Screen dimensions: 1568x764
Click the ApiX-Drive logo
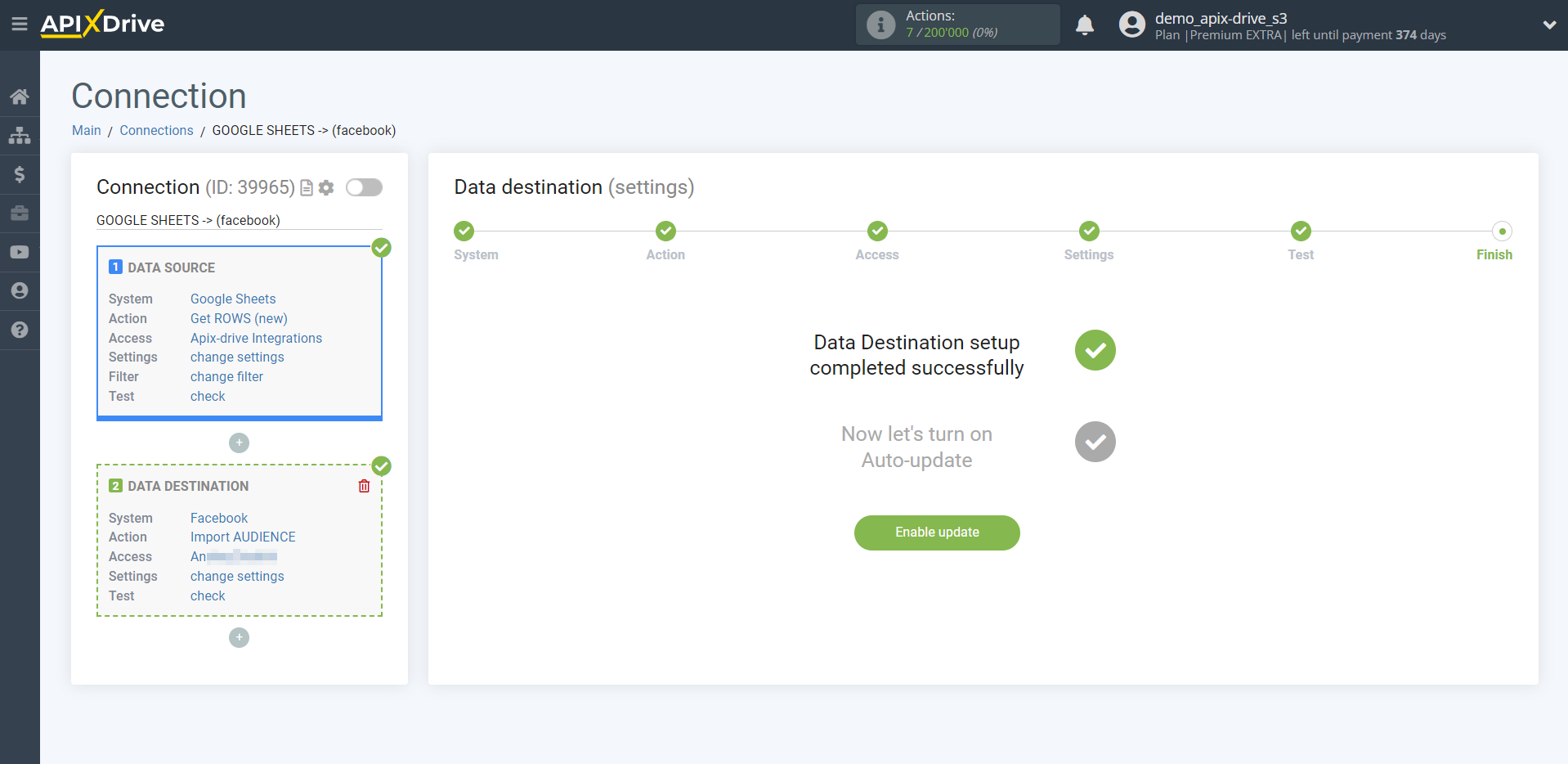pos(102,24)
